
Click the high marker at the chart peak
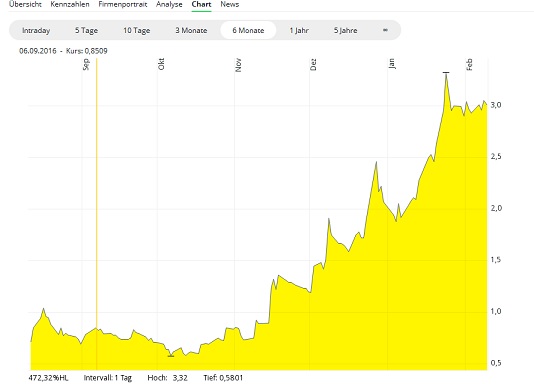coord(446,73)
